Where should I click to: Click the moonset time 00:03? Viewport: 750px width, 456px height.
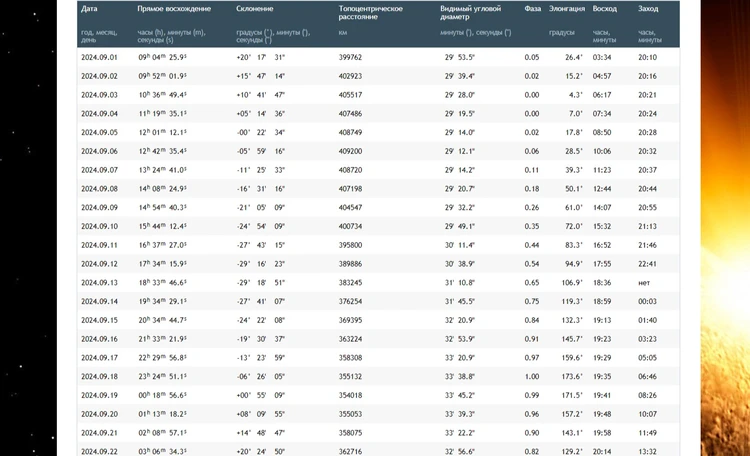647,302
